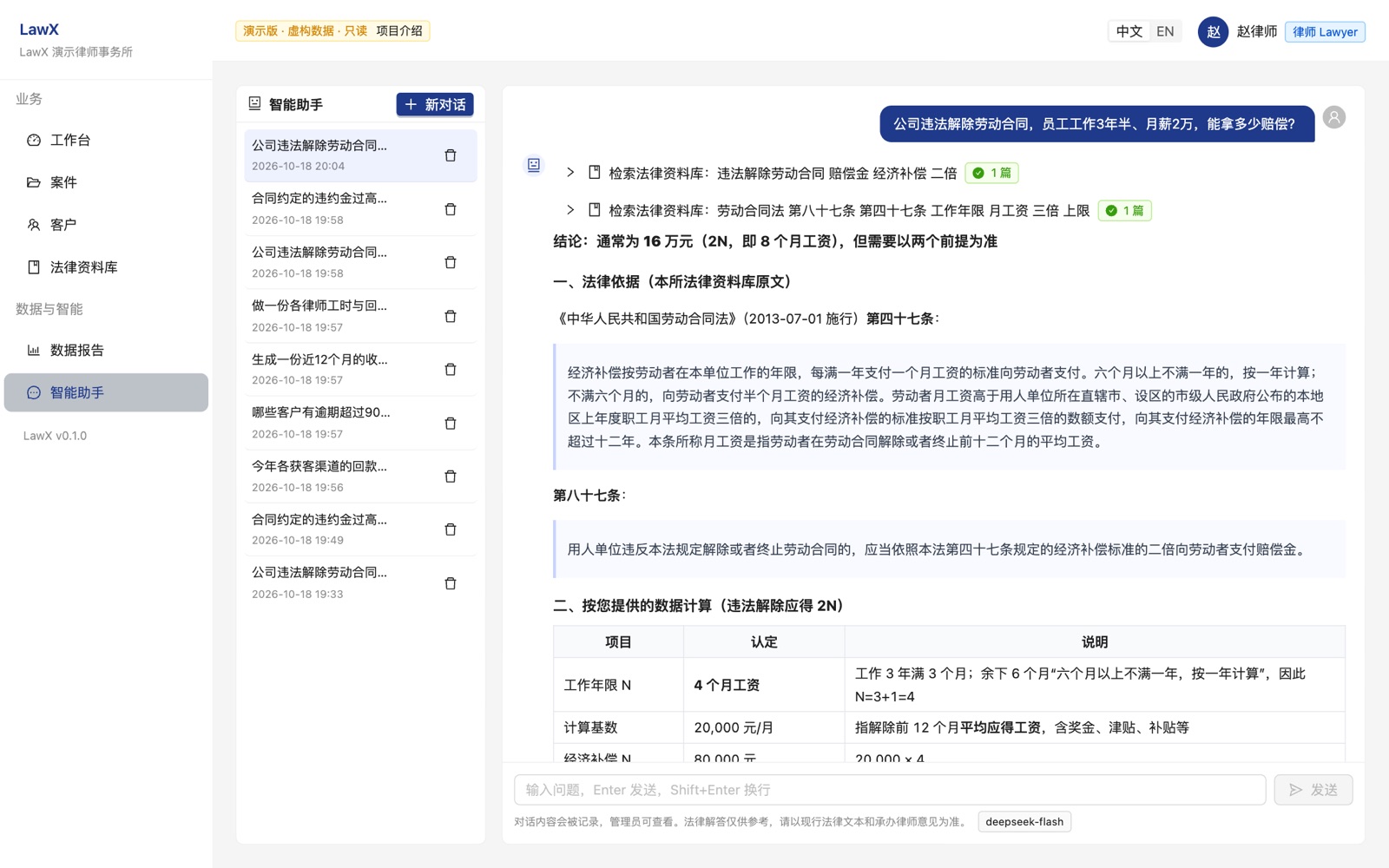Delete the 2026-10-18 19:58 违约金 conversation
This screenshot has width=1389, height=868.
point(451,209)
